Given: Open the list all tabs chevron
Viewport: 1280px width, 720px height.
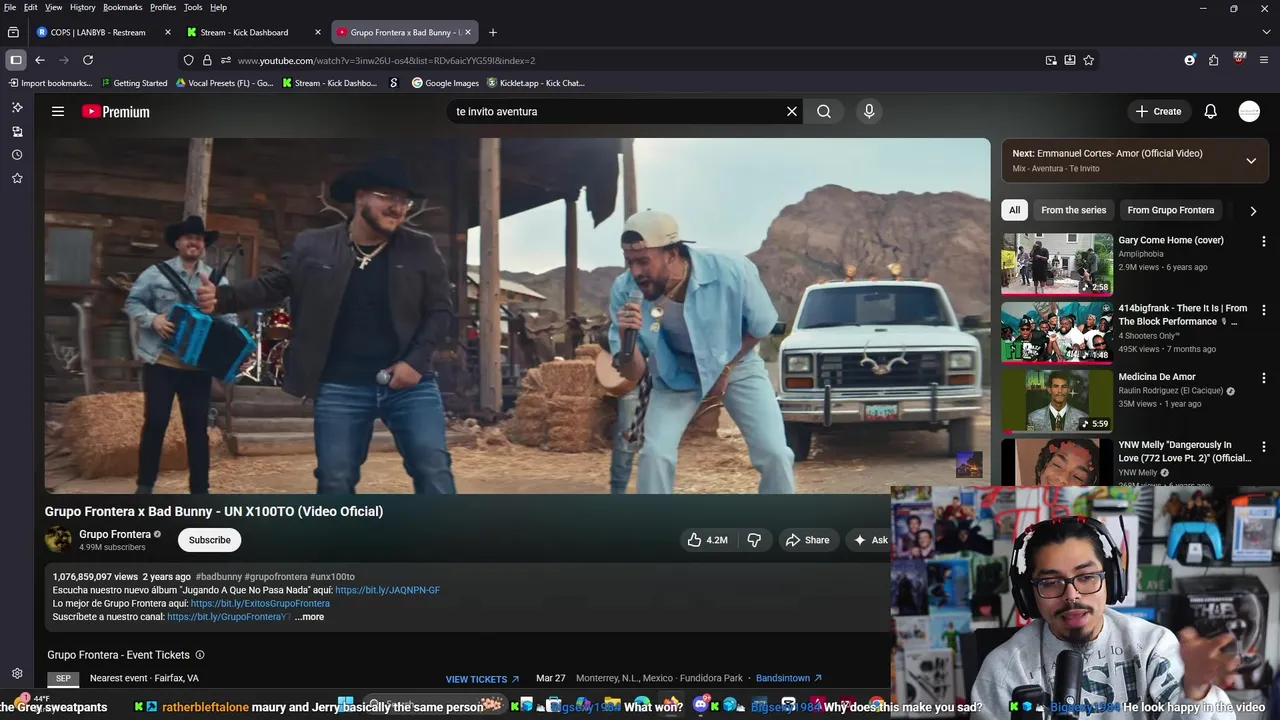Looking at the screenshot, I should pyautogui.click(x=1266, y=32).
